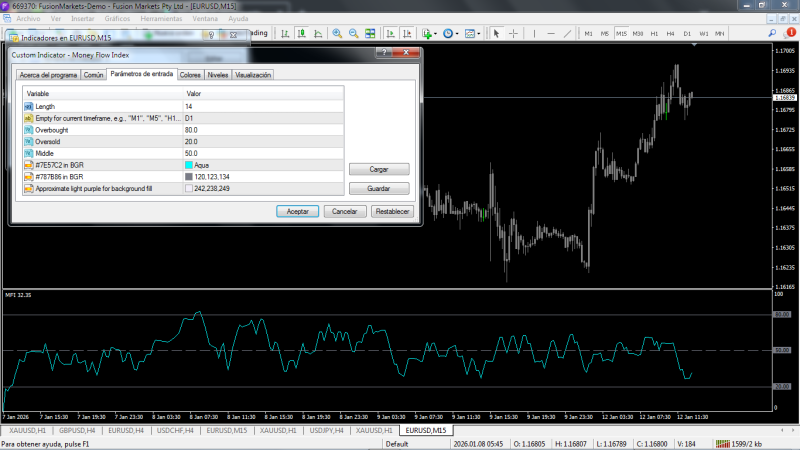800x450 pixels.
Task: Switch to D1 timeframe
Action: (687, 34)
